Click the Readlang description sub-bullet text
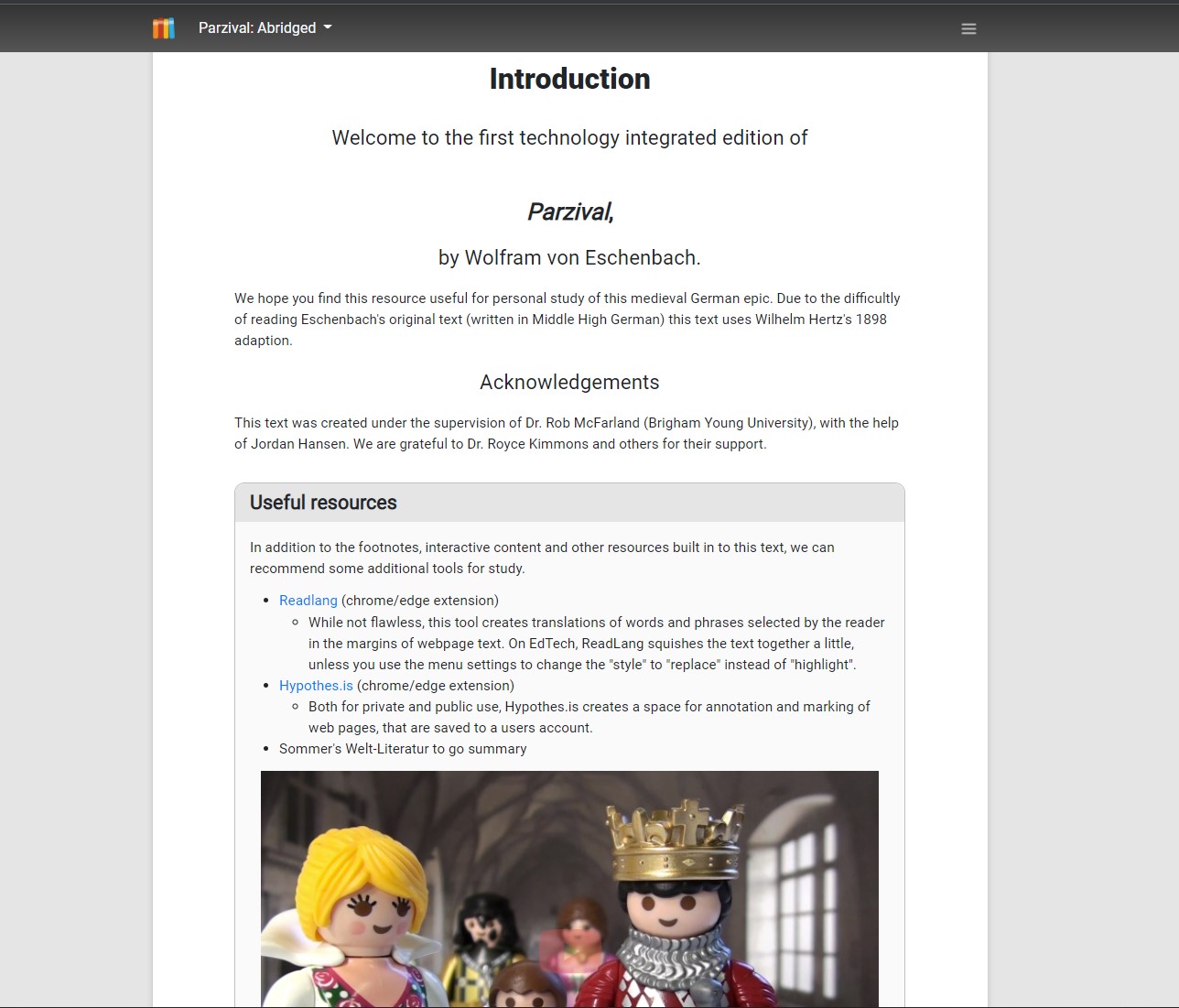This screenshot has width=1179, height=1008. 595,644
